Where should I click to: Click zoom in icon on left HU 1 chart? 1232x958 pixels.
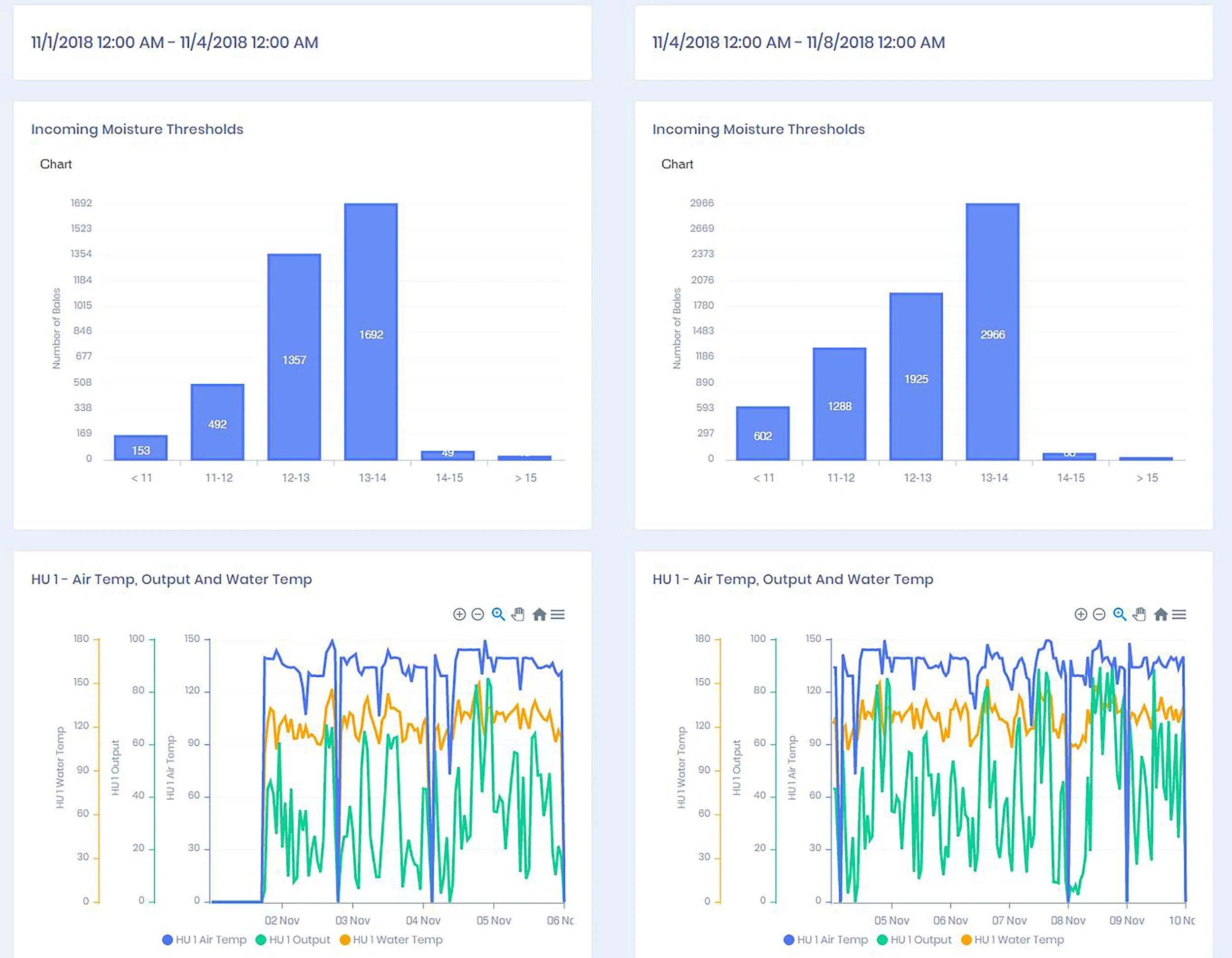459,614
